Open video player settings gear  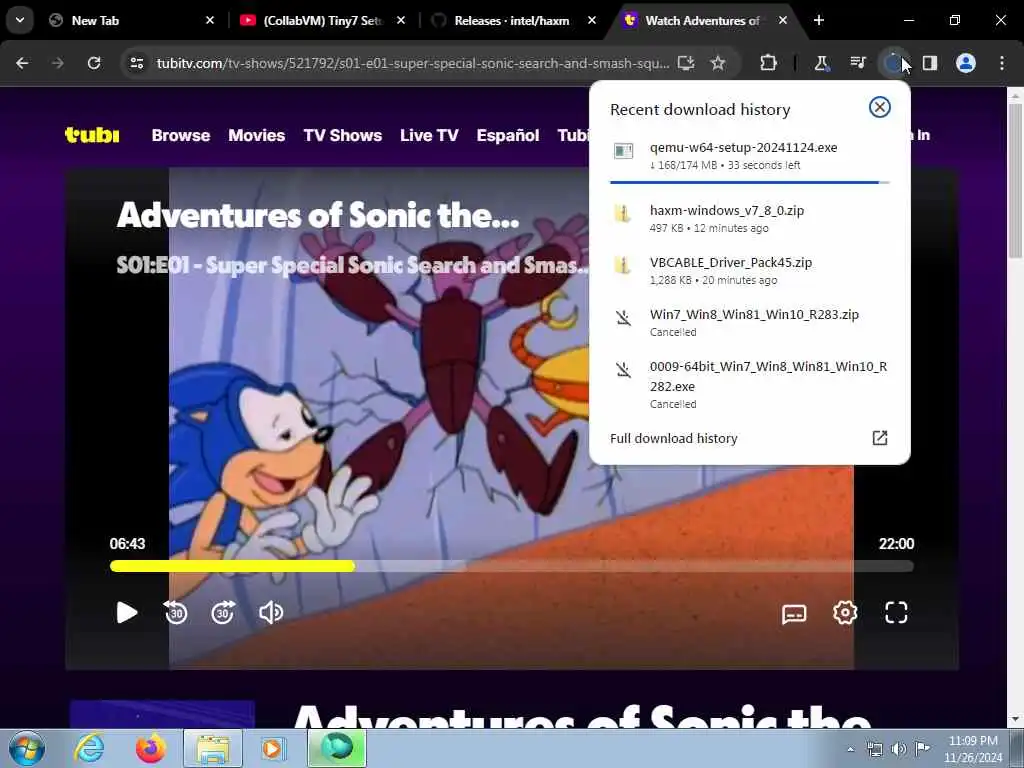[x=845, y=613]
